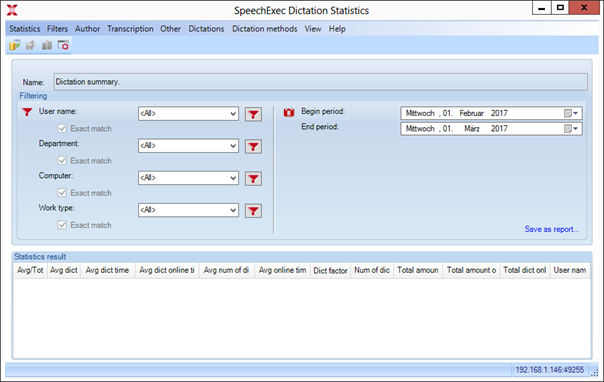Click the first toolbar icon with folder

15,45
